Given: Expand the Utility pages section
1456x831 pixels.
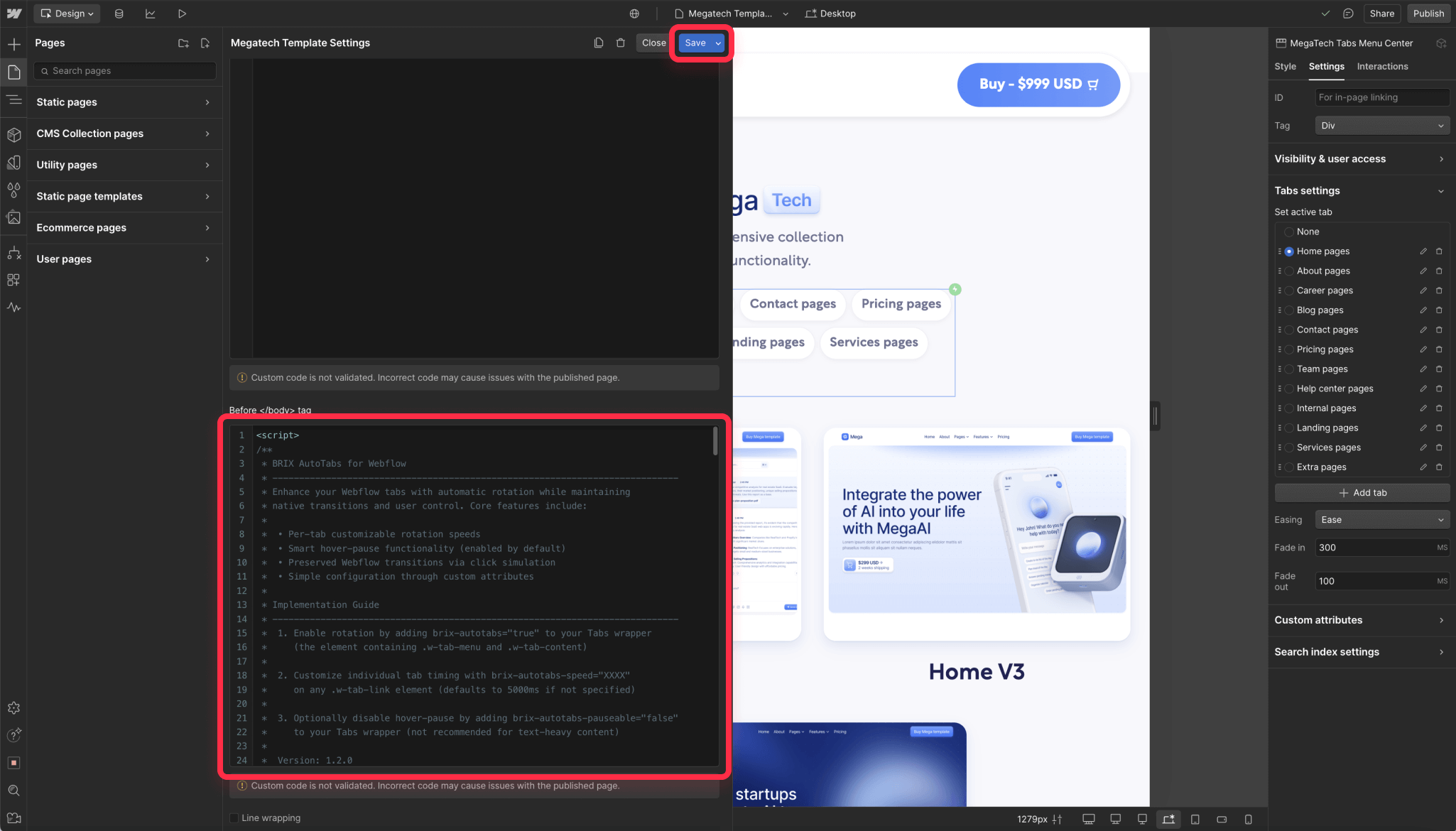Looking at the screenshot, I should 124,165.
